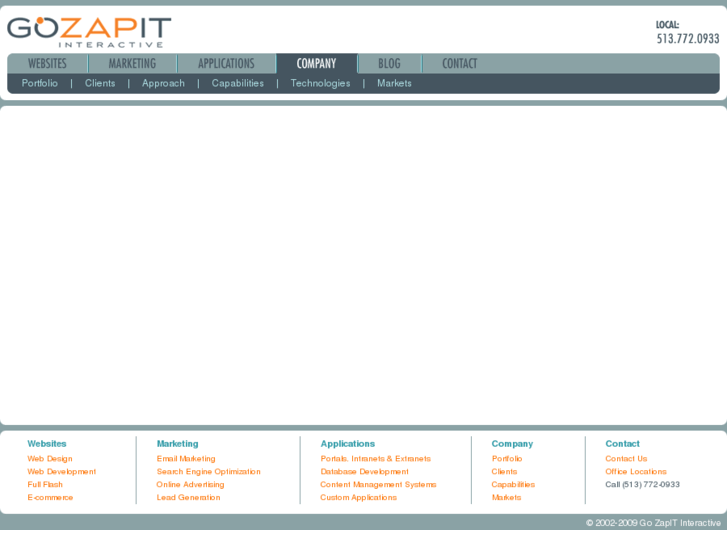Open Technologies in the sub-navigation bar
This screenshot has width=727, height=545.
[320, 84]
